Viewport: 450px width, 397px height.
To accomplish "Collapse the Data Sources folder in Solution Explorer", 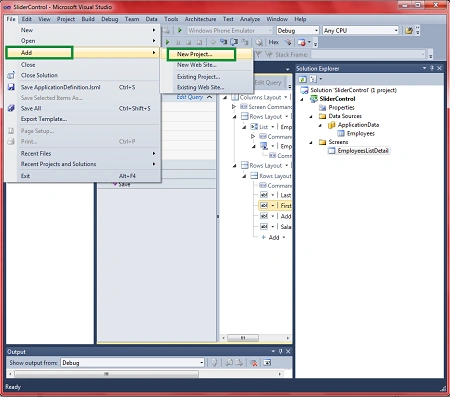I will [x=311, y=116].
